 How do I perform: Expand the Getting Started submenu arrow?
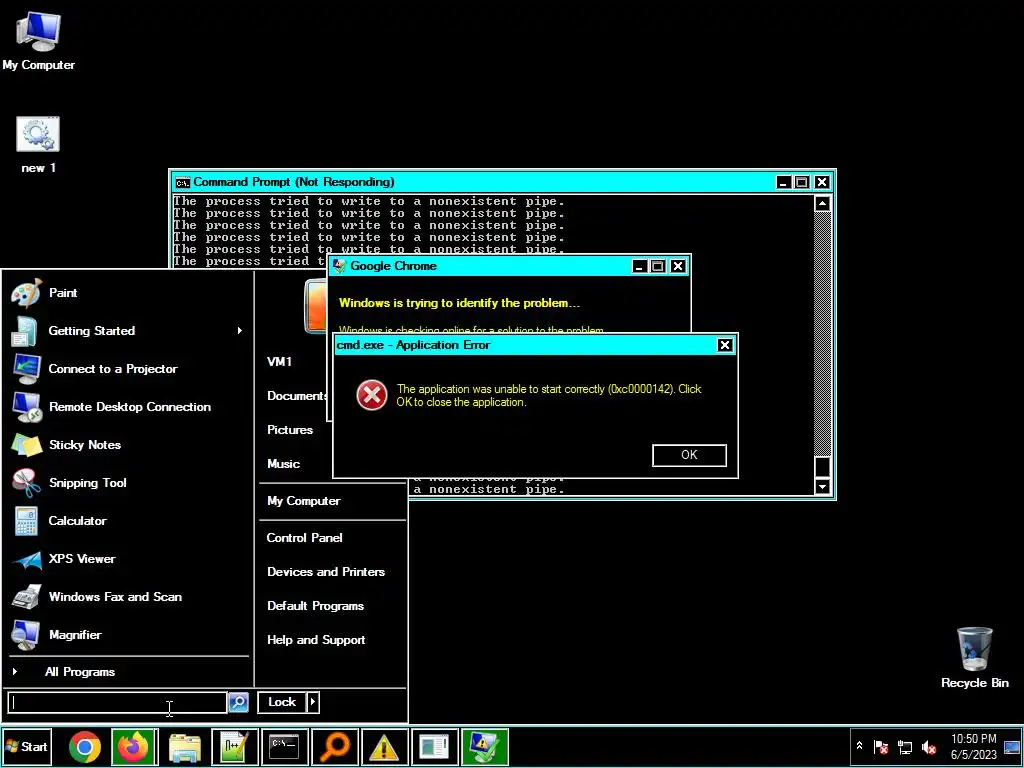pyautogui.click(x=240, y=331)
